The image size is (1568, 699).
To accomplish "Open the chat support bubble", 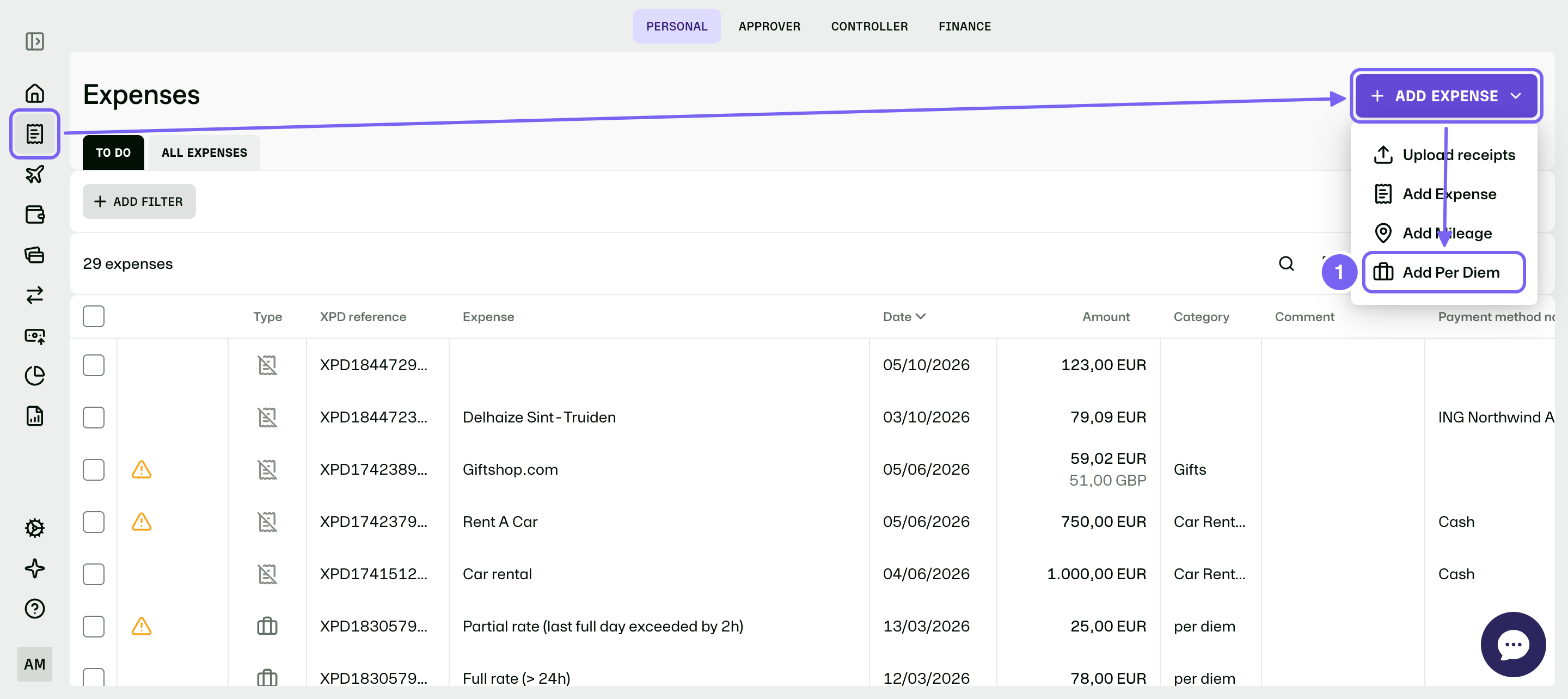I will pos(1512,644).
